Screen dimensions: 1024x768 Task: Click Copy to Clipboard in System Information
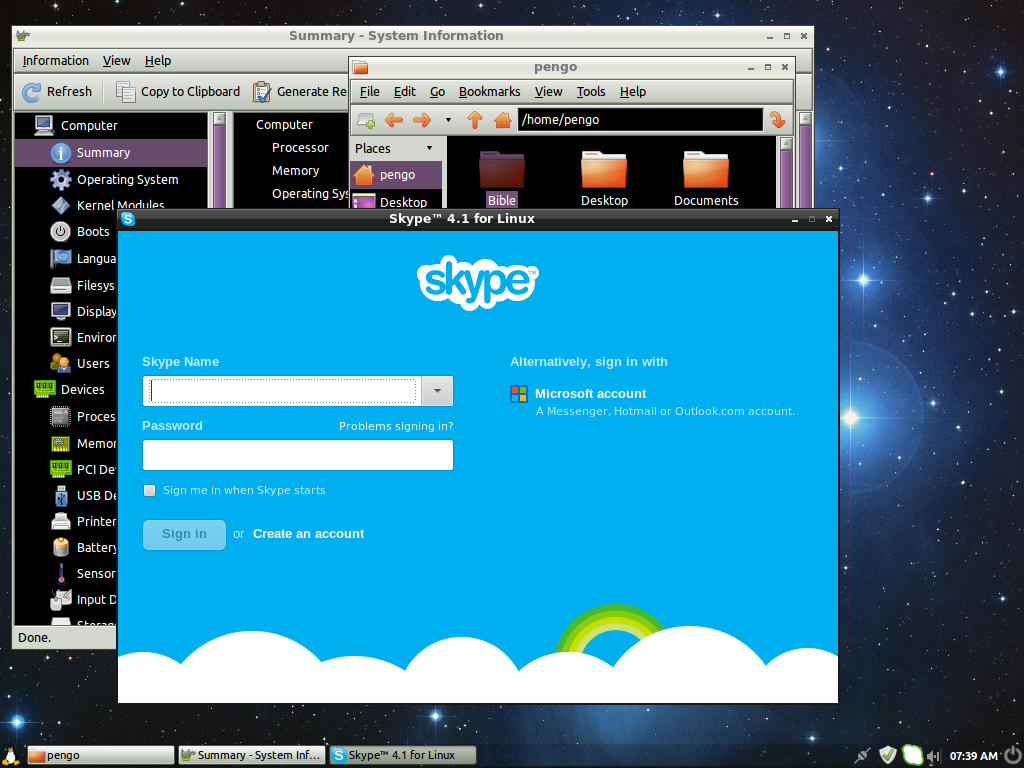pyautogui.click(x=178, y=92)
